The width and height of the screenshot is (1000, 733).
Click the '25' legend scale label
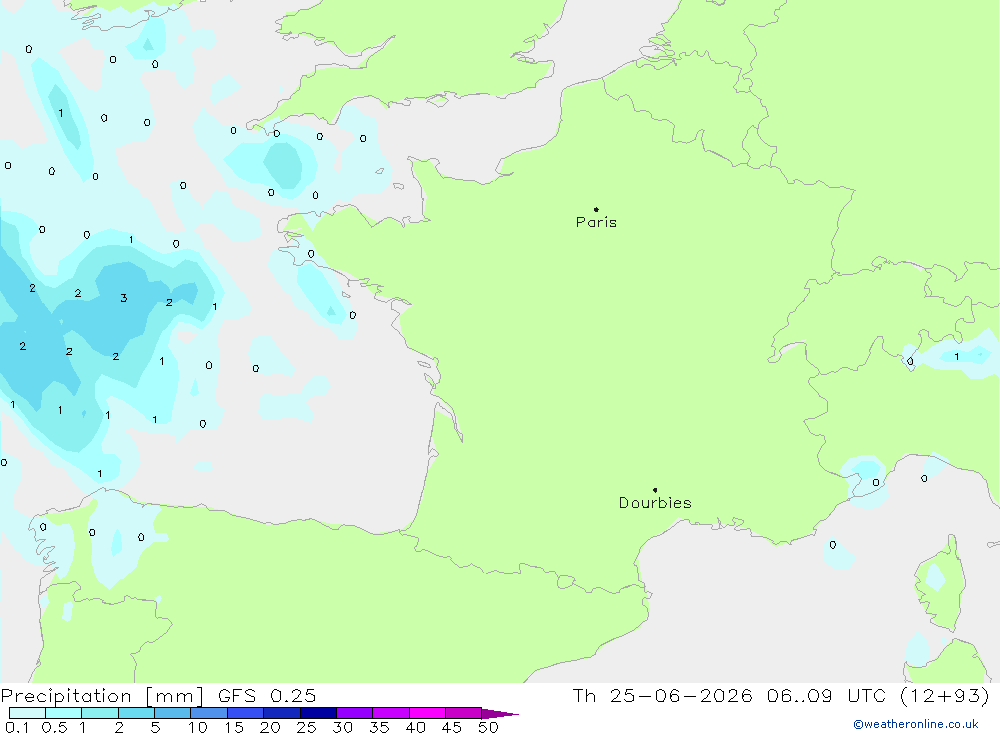[x=306, y=727]
